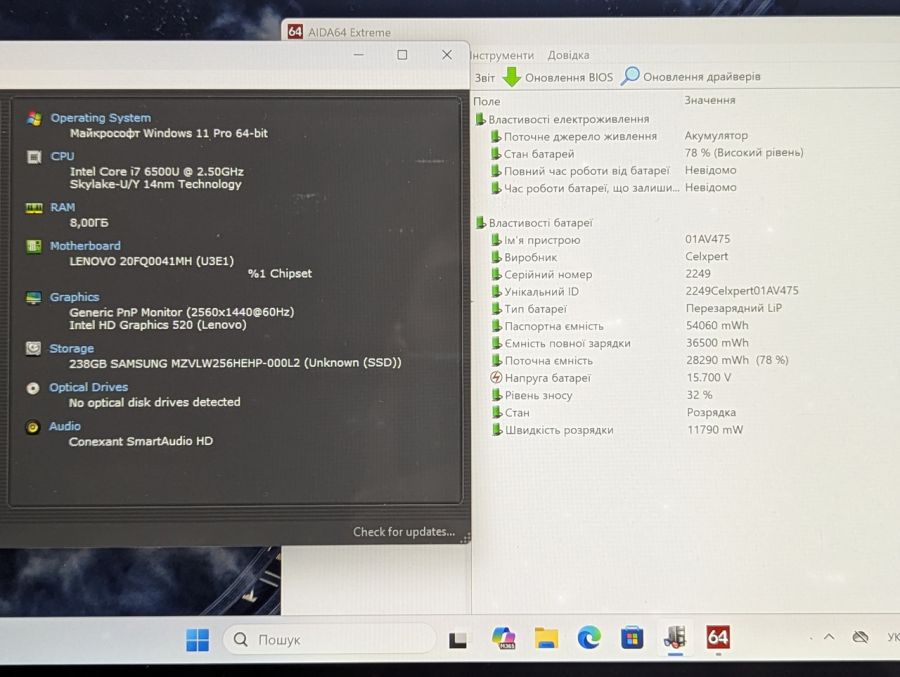Click the Звіт toolbar button
Screen dimensions: 900x677
(x=484, y=78)
